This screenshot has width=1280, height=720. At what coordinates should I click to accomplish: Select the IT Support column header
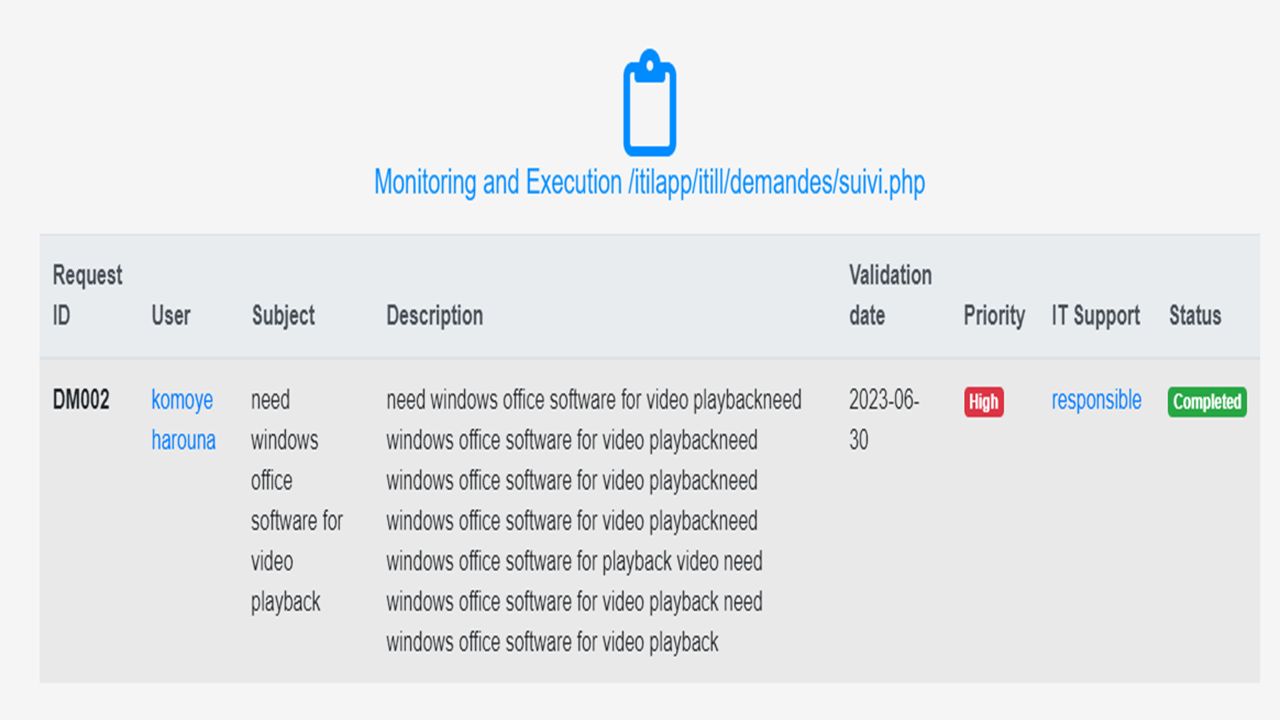1095,315
